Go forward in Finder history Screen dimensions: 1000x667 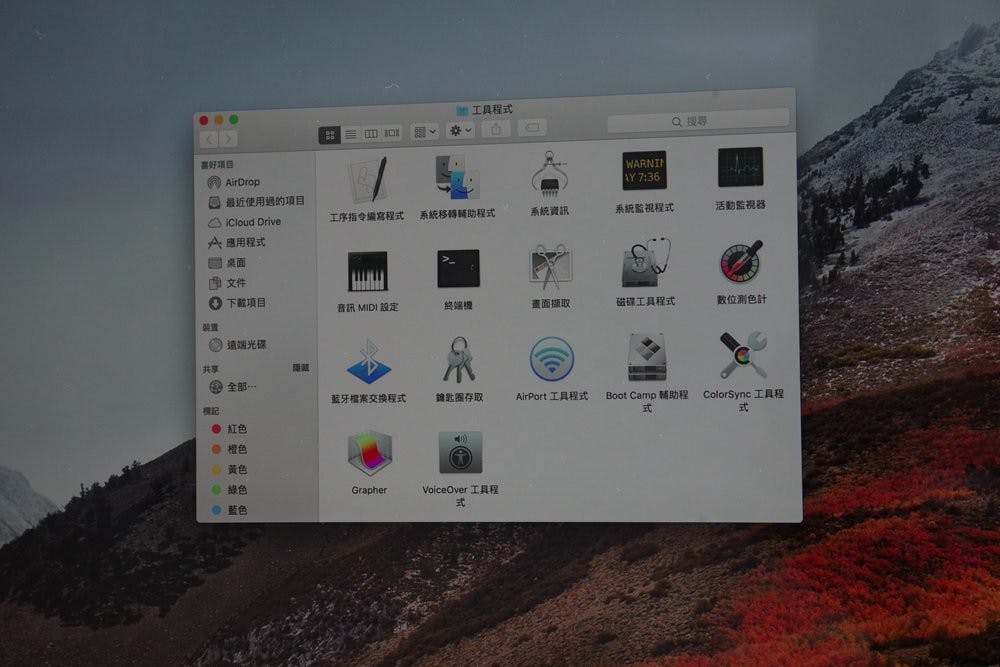(228, 138)
